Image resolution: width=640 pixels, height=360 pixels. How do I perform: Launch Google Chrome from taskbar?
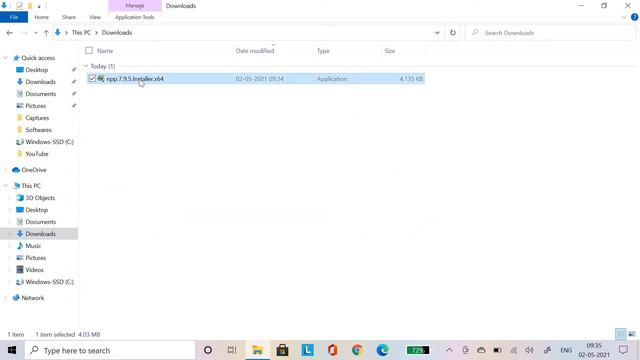357,350
